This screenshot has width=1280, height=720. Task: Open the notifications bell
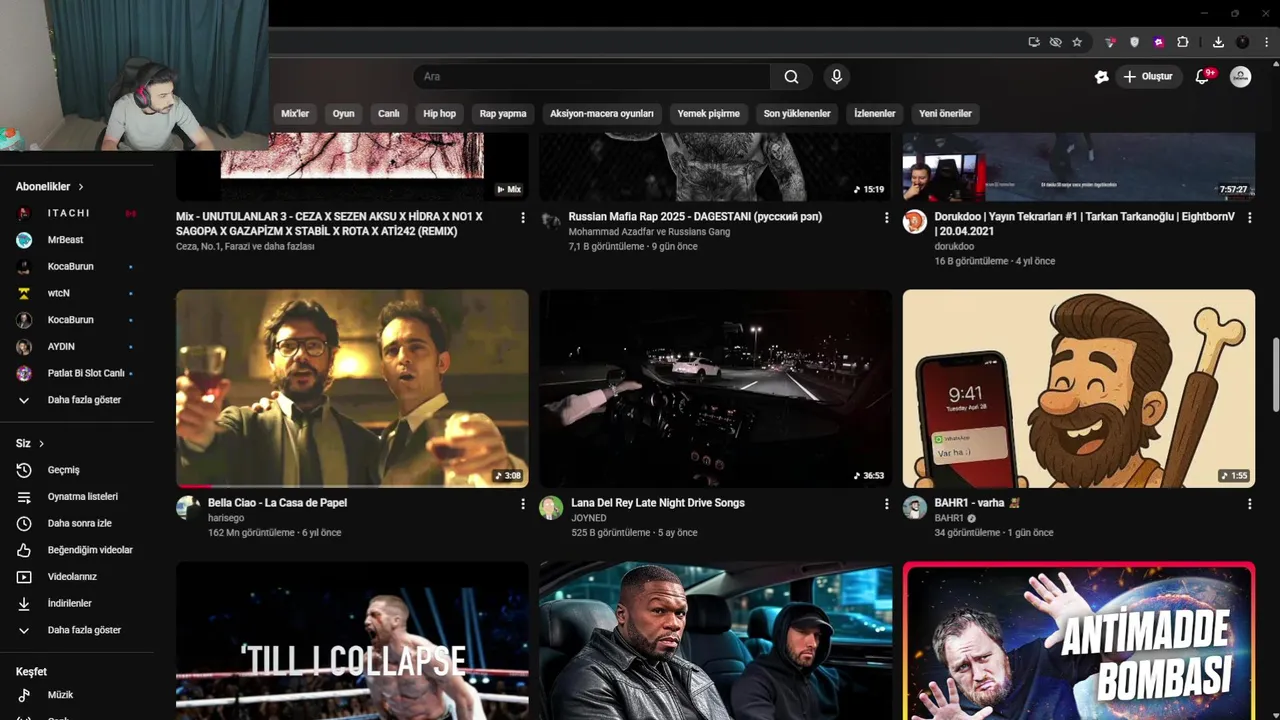click(1203, 77)
